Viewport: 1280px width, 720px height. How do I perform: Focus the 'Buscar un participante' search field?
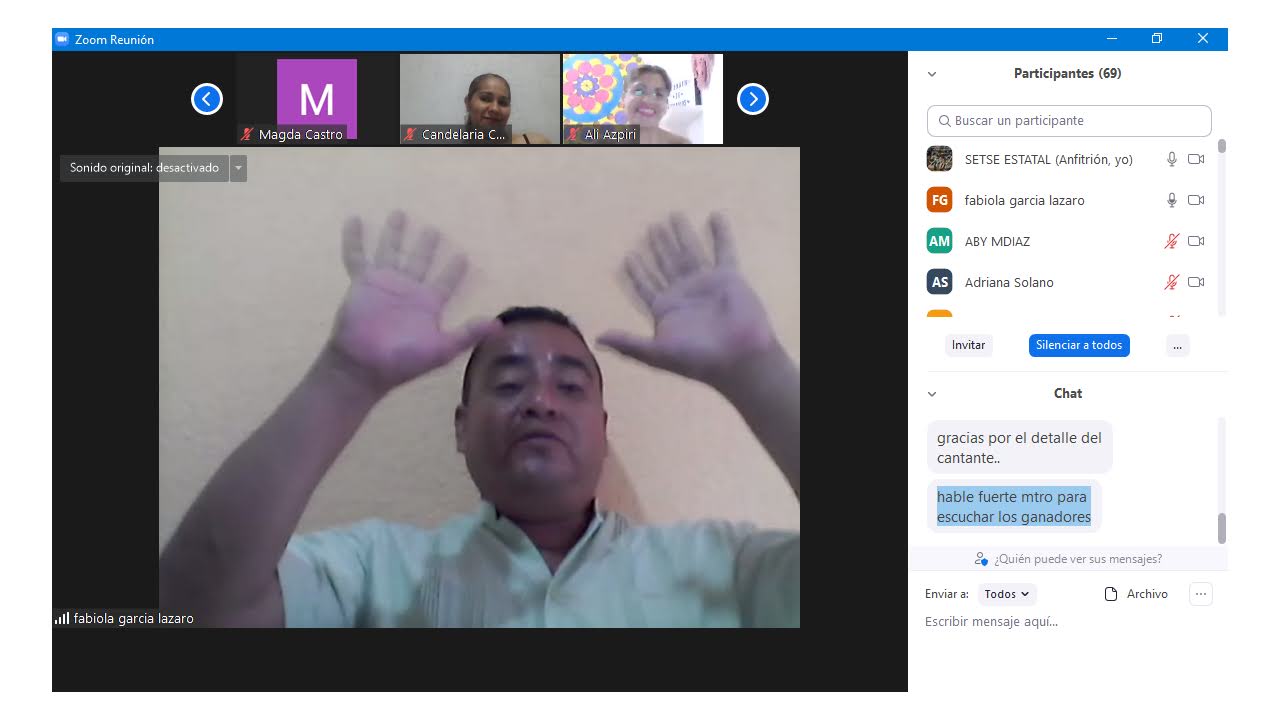(1069, 121)
